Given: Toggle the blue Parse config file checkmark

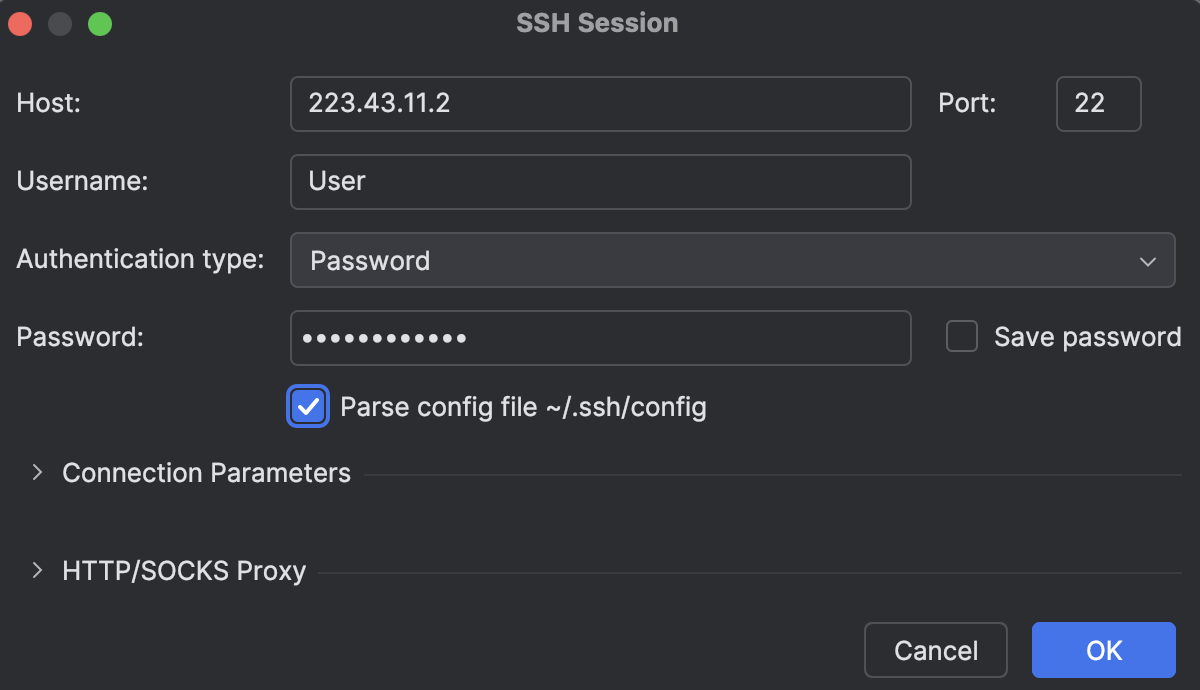Looking at the screenshot, I should [308, 406].
